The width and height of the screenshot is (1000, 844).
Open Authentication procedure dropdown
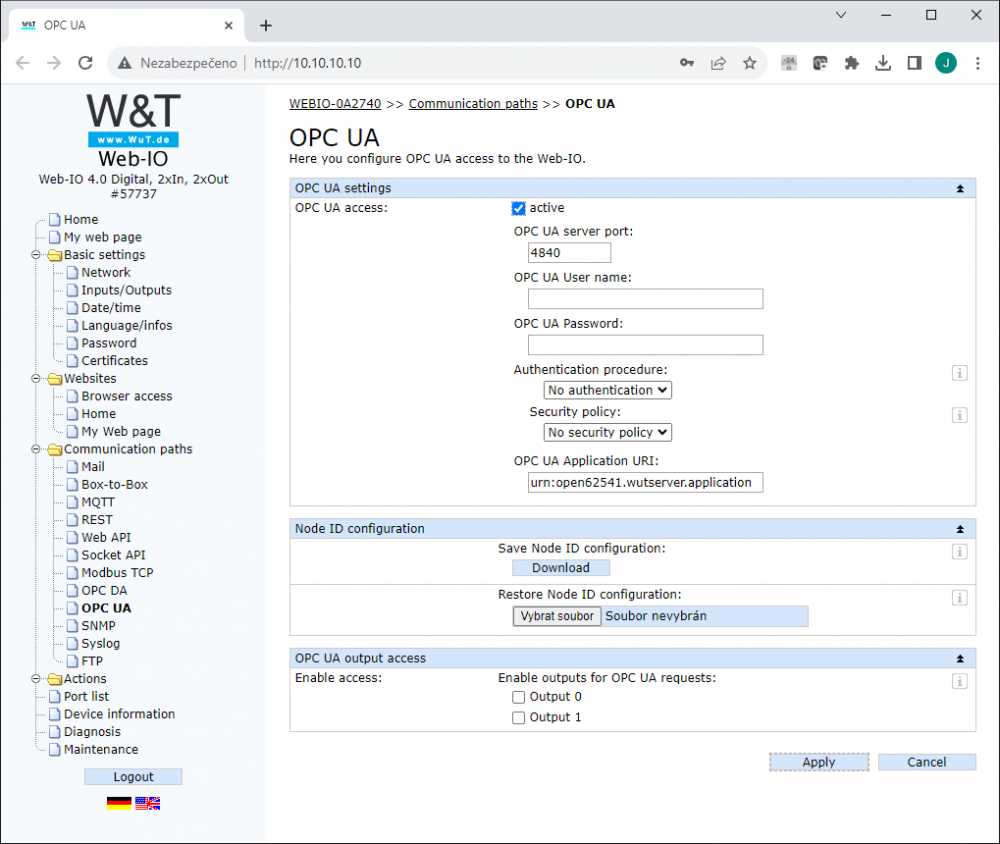point(607,390)
